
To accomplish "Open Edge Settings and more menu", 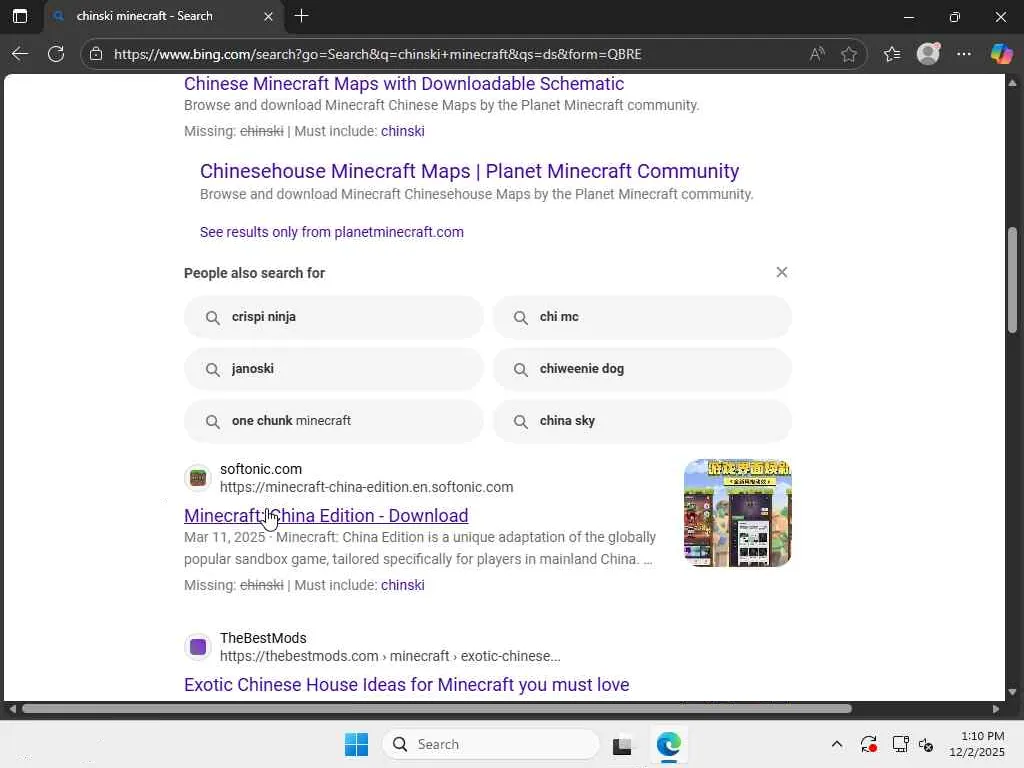I will point(964,54).
